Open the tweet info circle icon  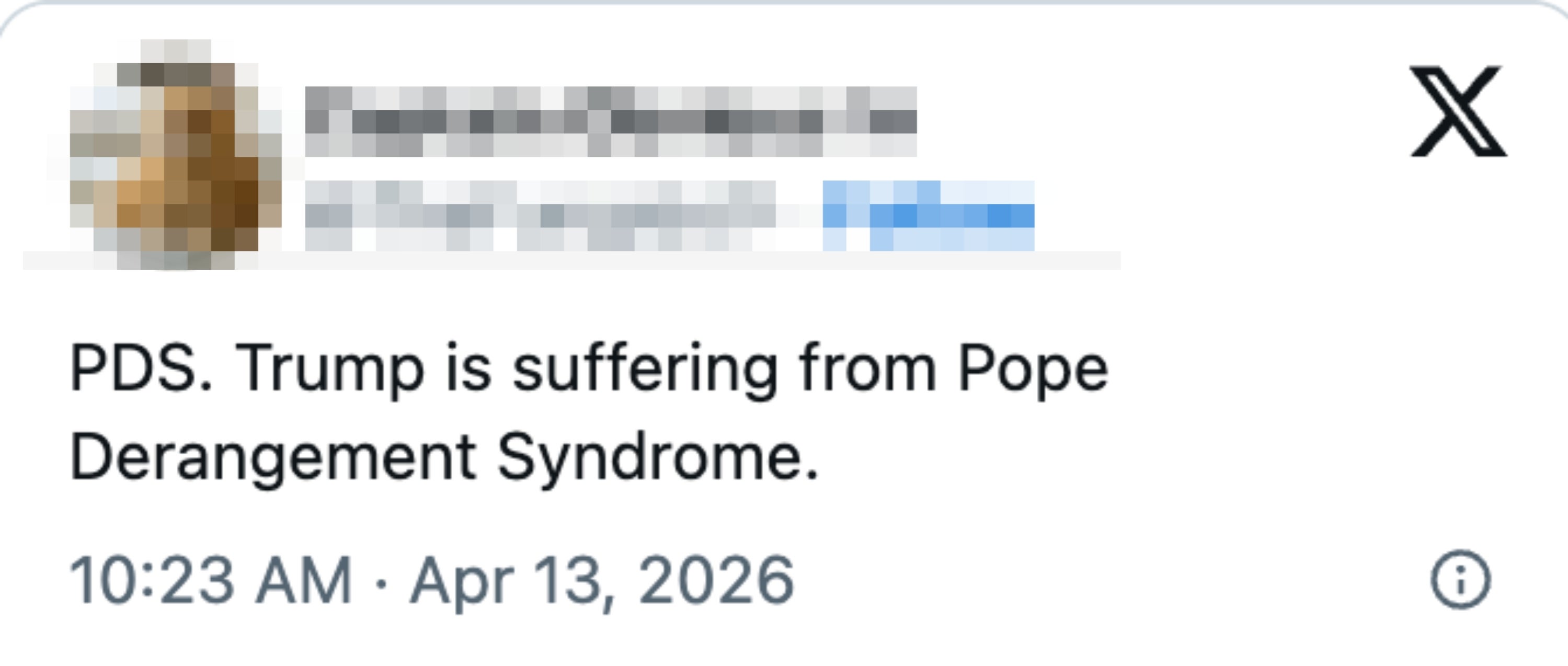tap(1460, 580)
